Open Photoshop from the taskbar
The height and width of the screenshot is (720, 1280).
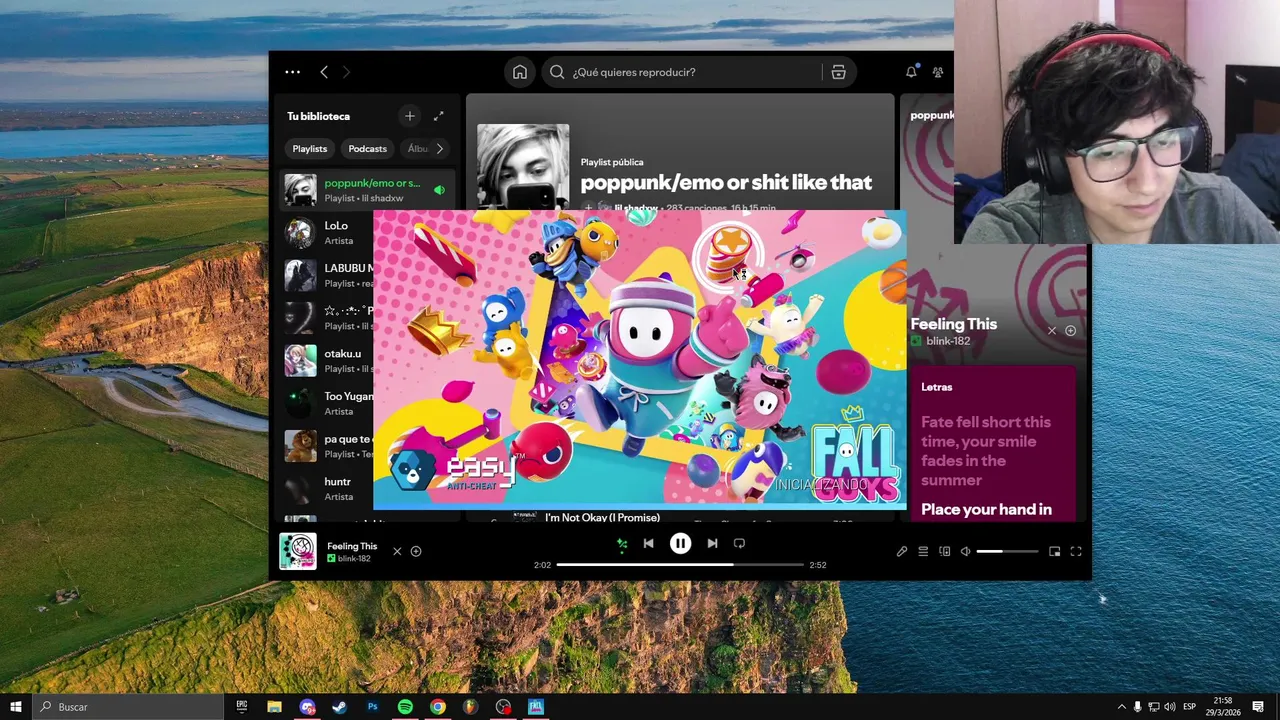pos(372,707)
